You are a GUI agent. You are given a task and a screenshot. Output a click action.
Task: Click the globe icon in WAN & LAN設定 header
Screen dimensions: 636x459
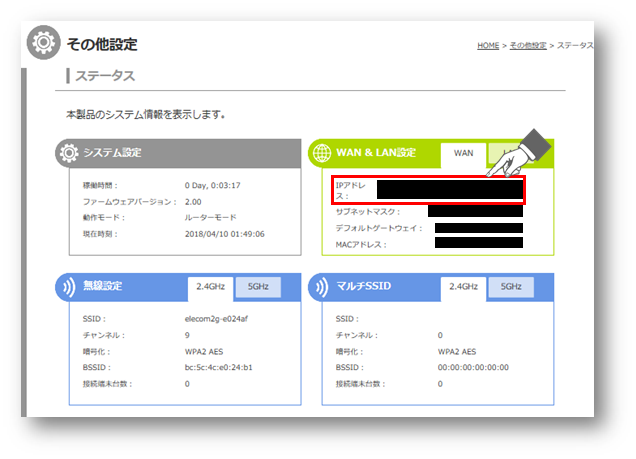(x=322, y=153)
